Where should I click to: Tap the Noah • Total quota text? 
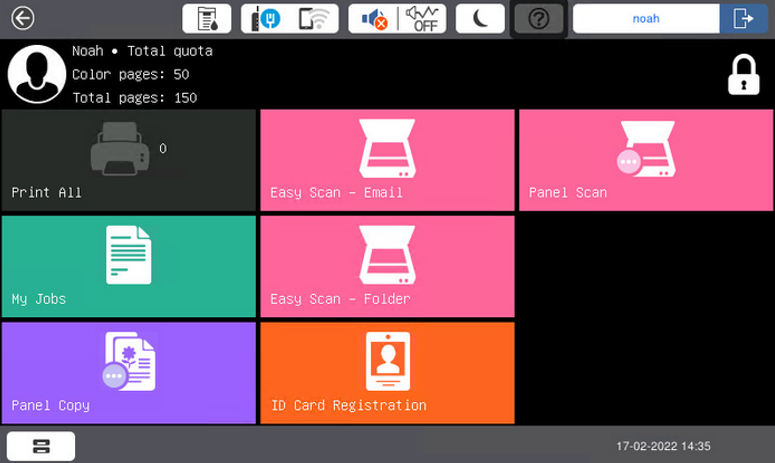(142, 51)
